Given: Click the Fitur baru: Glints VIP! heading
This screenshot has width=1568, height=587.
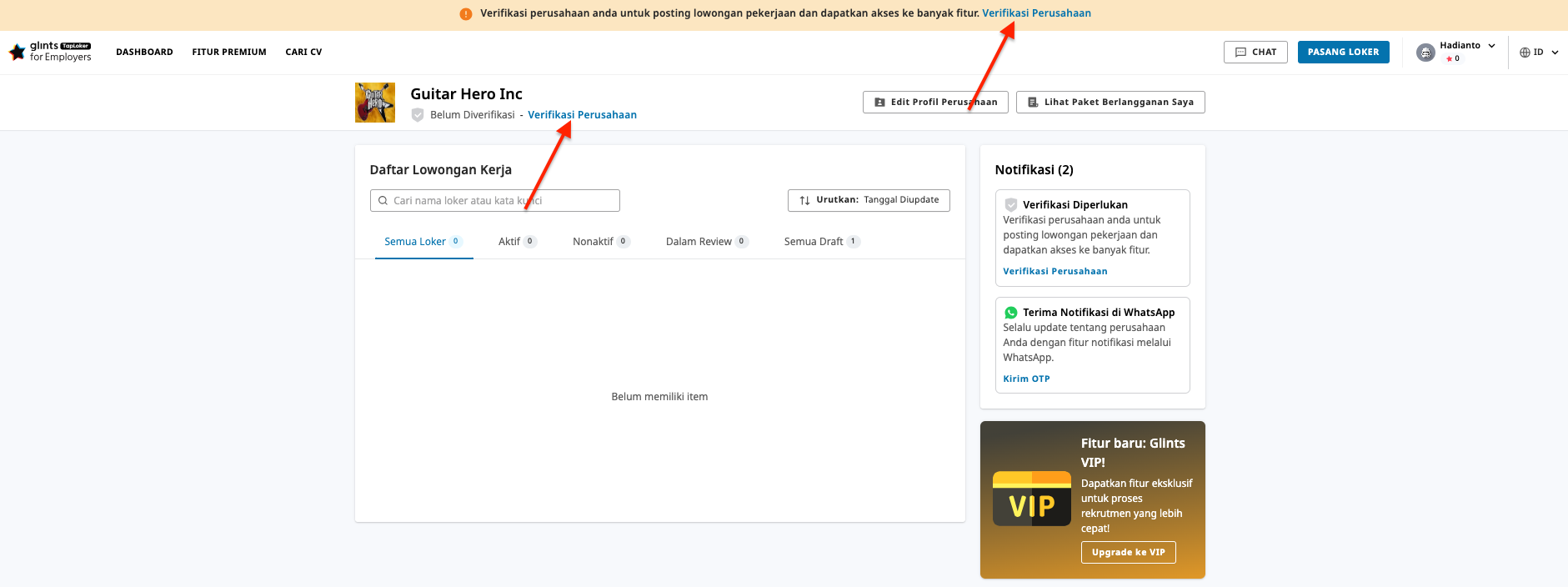Looking at the screenshot, I should point(1133,453).
